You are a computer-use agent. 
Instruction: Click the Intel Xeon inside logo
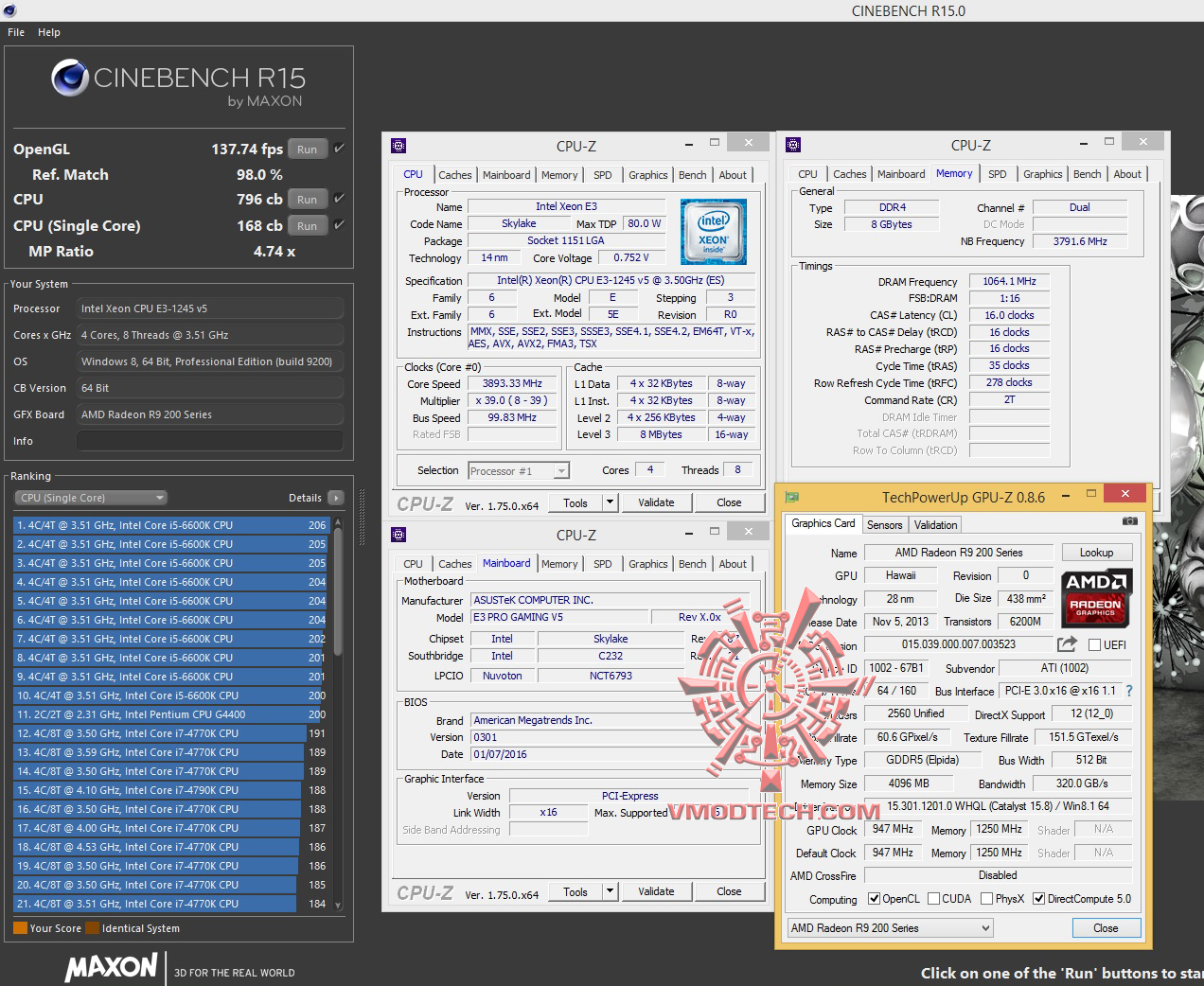(714, 231)
